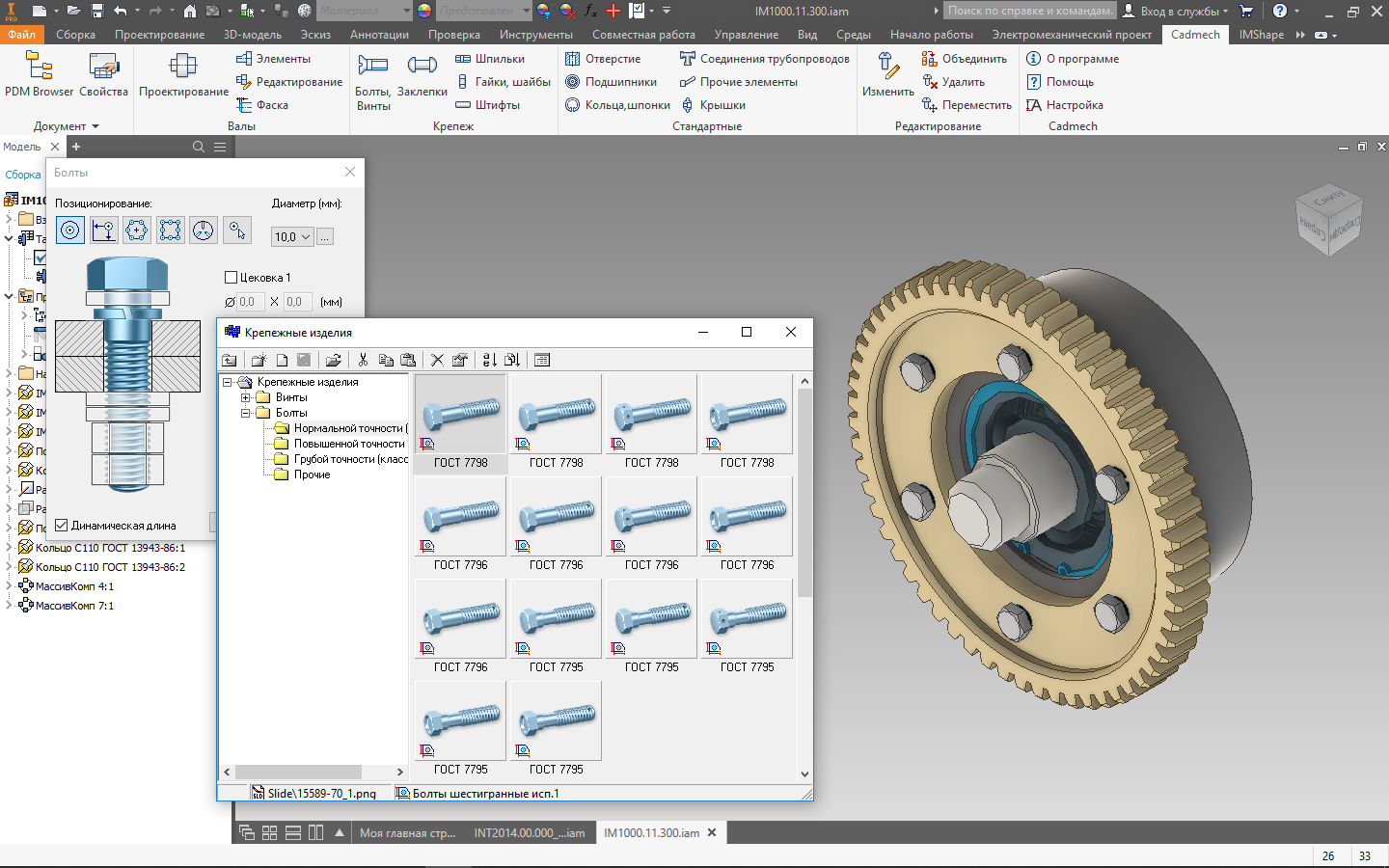Click the Болты, Винты ribbon icon

click(x=372, y=81)
